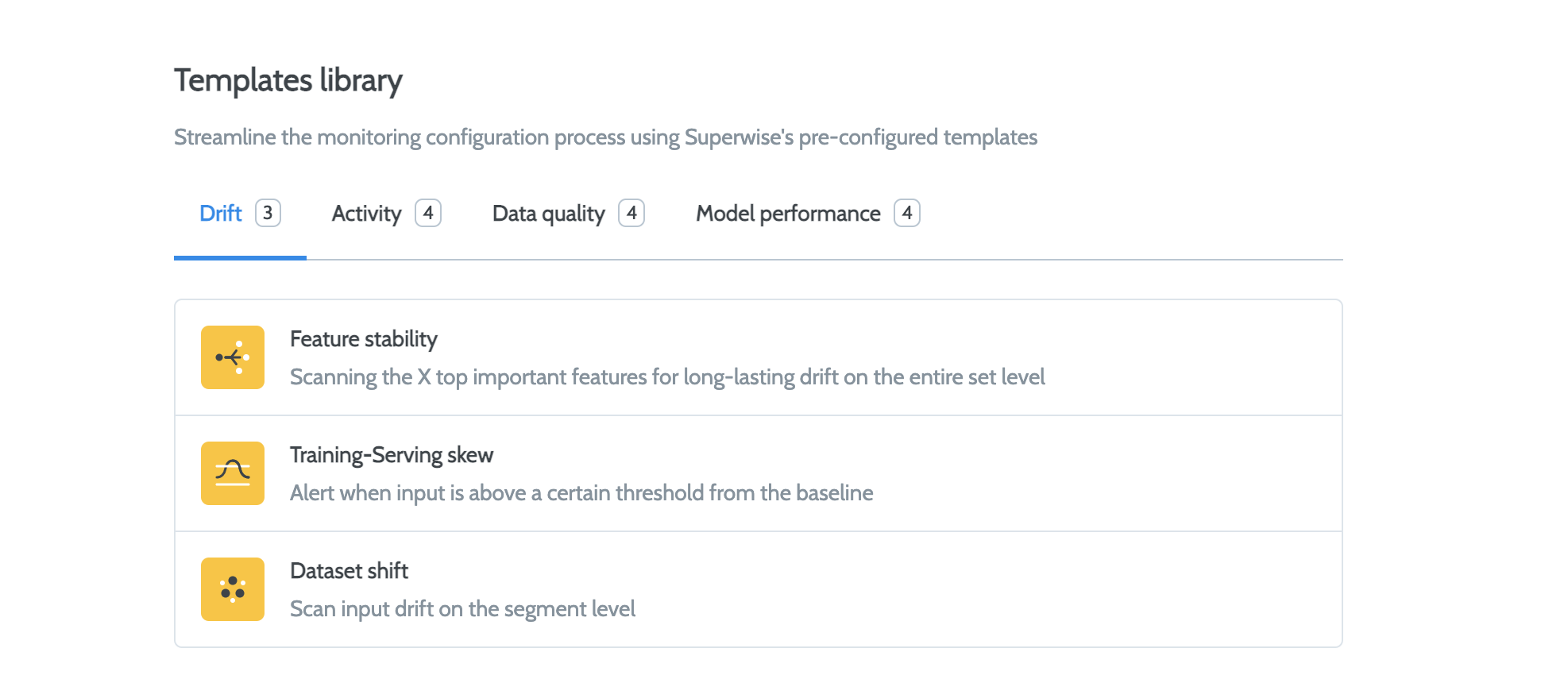
Task: Click the Training-Serving skew bell-curve icon
Action: 232,473
